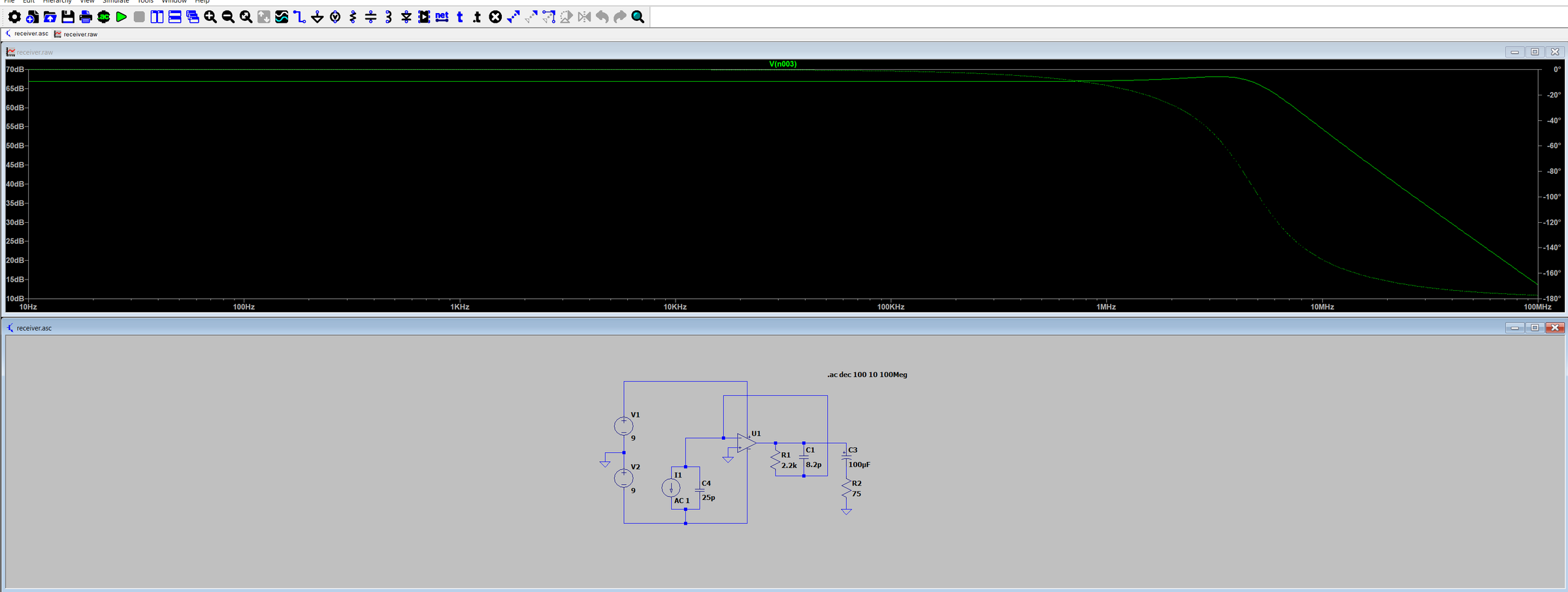This screenshot has width=1568, height=592.
Task: Click the mirror tool icon
Action: tap(585, 17)
